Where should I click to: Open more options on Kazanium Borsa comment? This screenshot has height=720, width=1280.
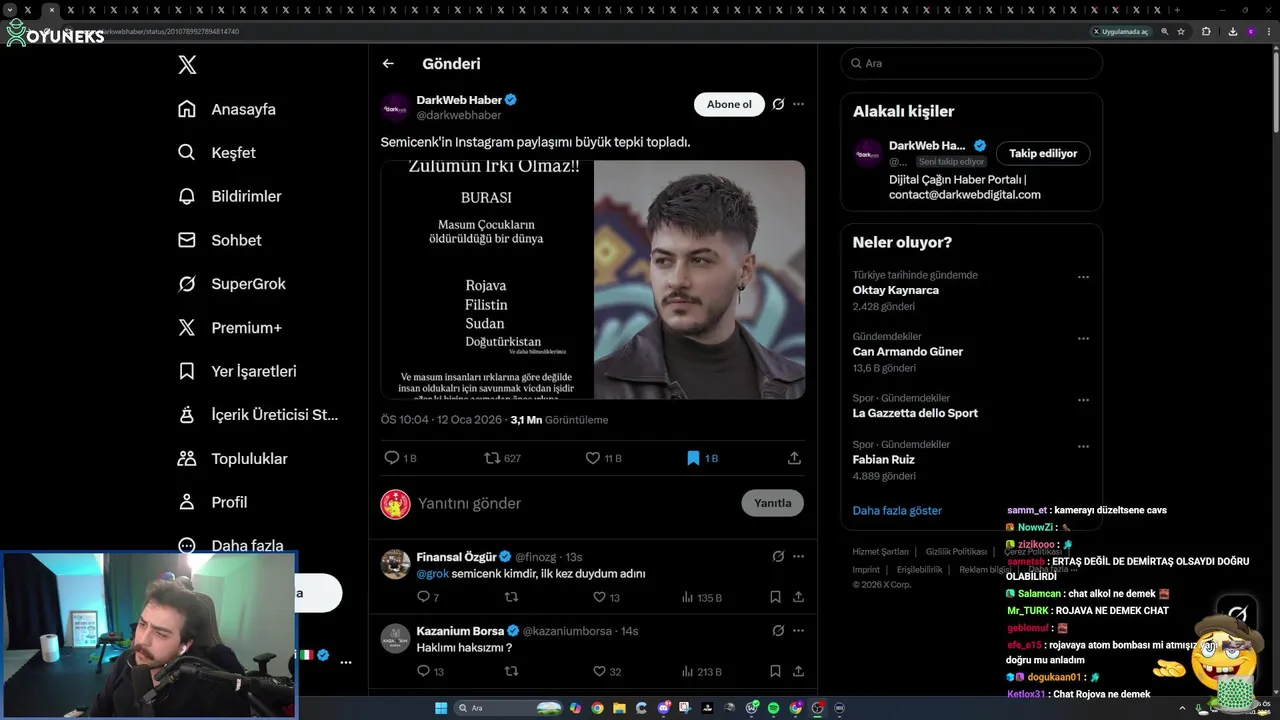pos(798,631)
